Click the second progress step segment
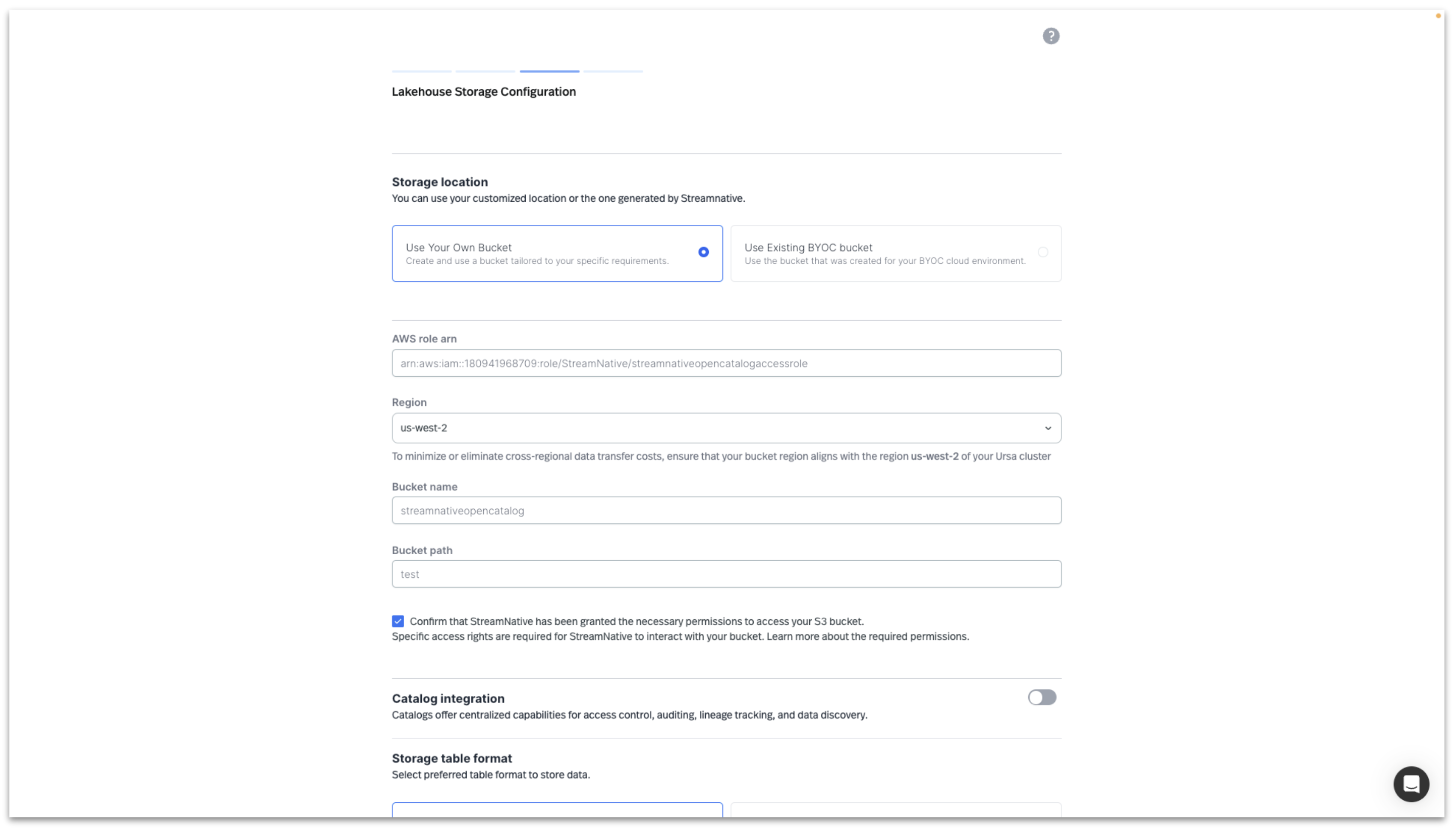Viewport: 1456px width, 829px height. tap(485, 72)
